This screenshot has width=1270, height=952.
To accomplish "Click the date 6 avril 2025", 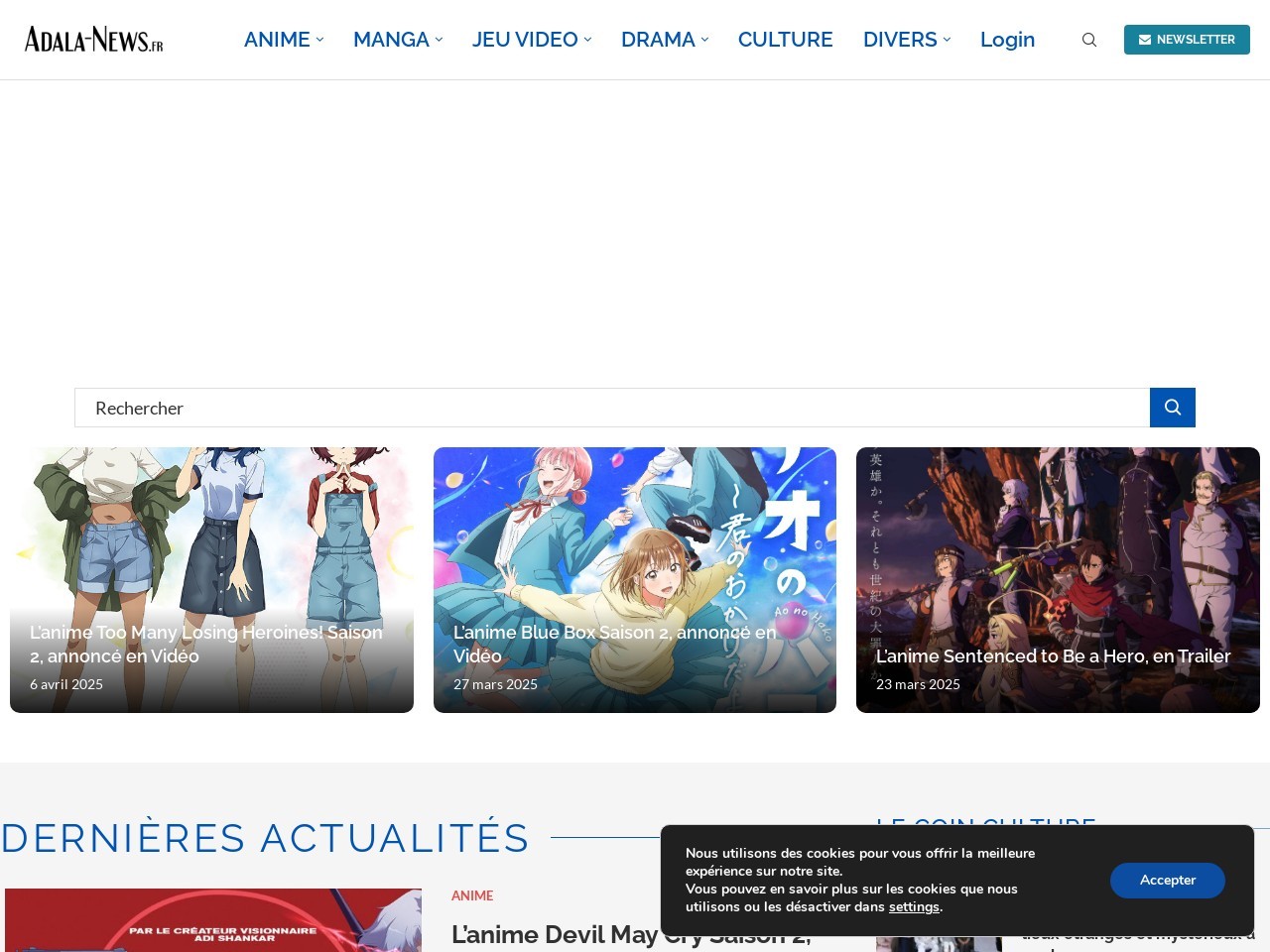I will click(x=66, y=684).
